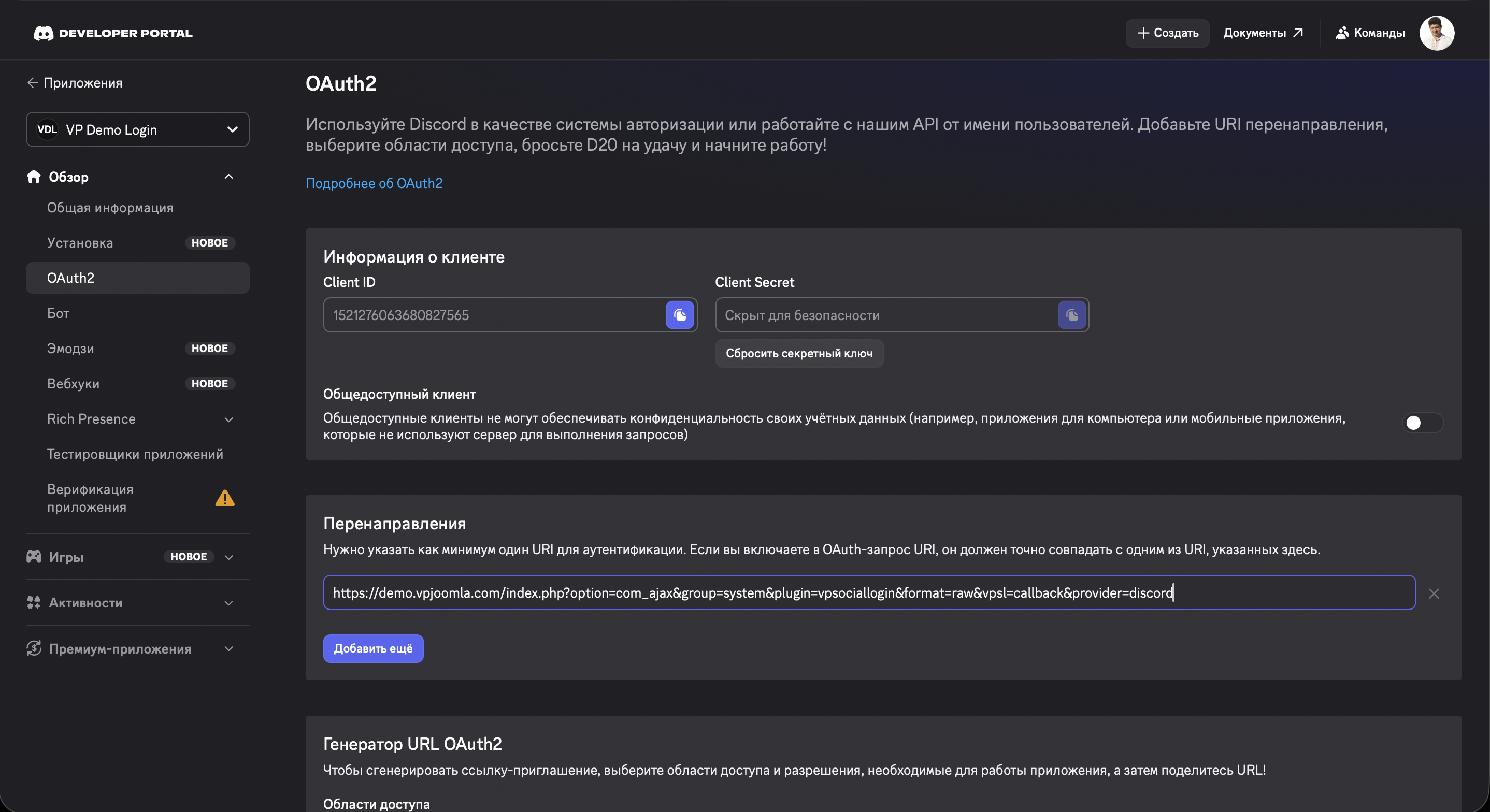Expand the Премиум-приложения section chevron
The height and width of the screenshot is (812, 1490).
(229, 649)
